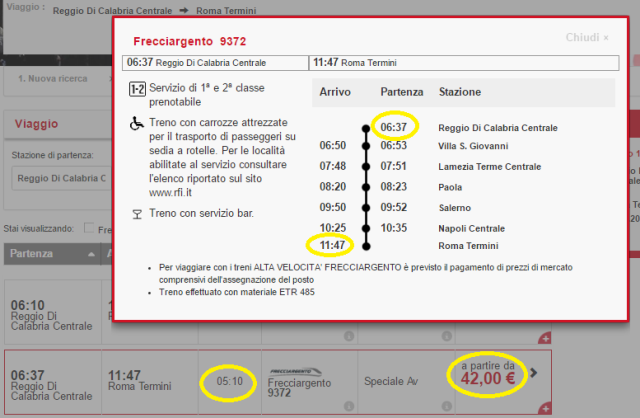Open the 42,00 € fare arrow chevron
This screenshot has height=418, width=640.
click(x=533, y=373)
